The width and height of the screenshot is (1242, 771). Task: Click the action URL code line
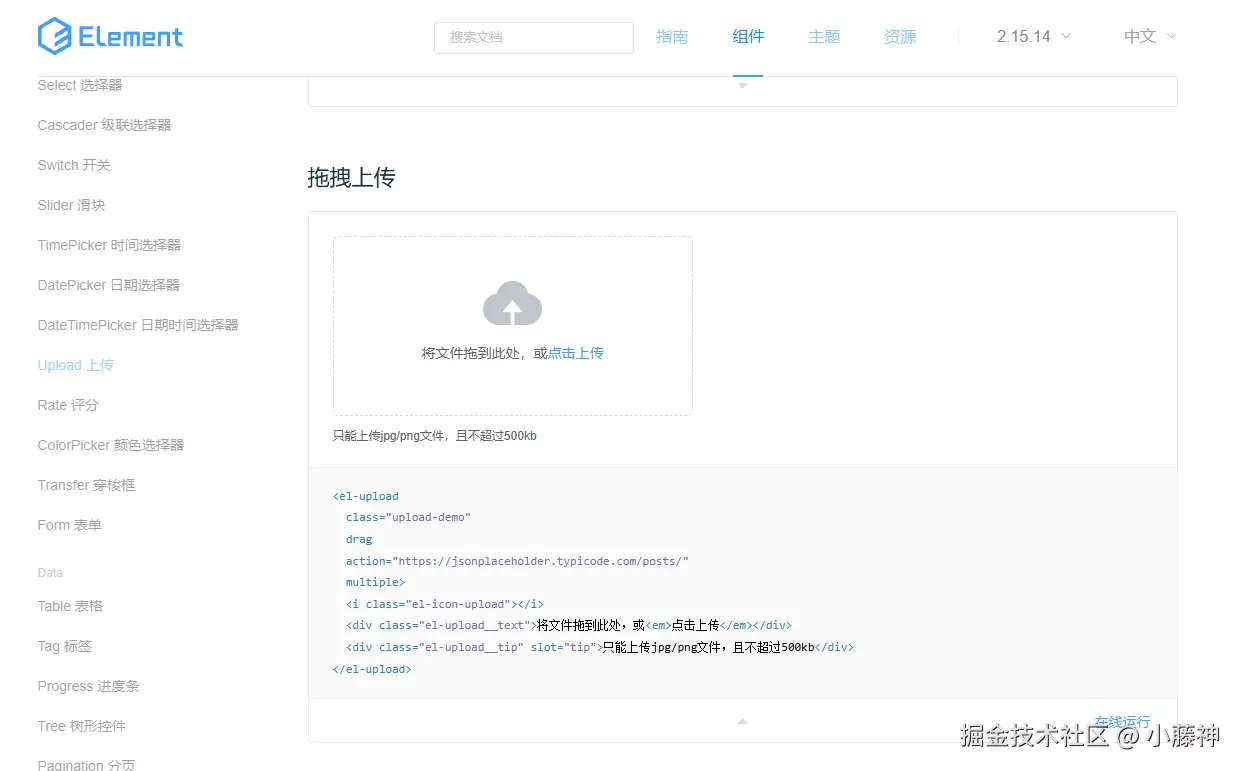point(518,561)
